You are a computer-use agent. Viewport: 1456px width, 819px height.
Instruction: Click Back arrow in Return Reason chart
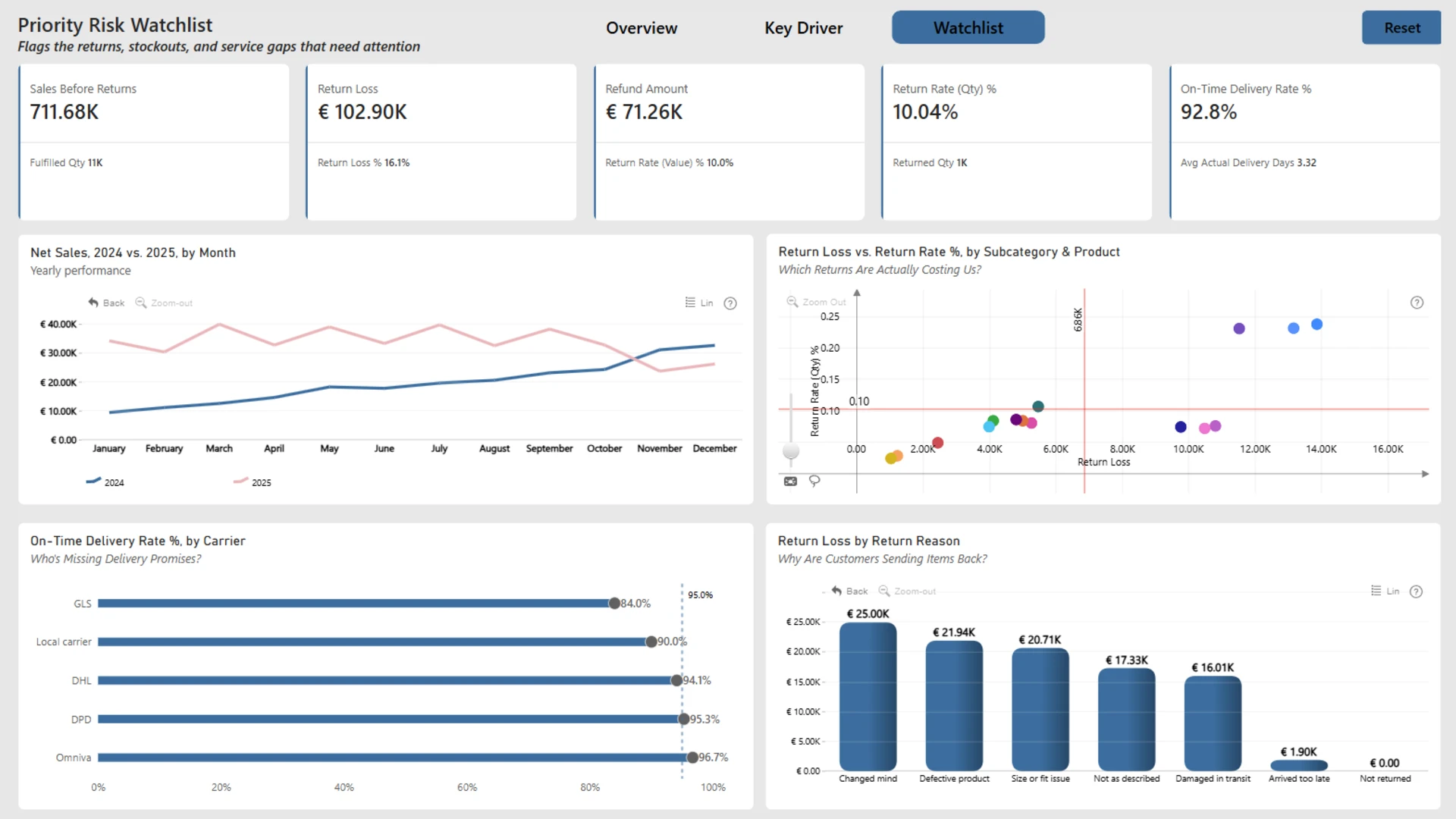coord(836,591)
